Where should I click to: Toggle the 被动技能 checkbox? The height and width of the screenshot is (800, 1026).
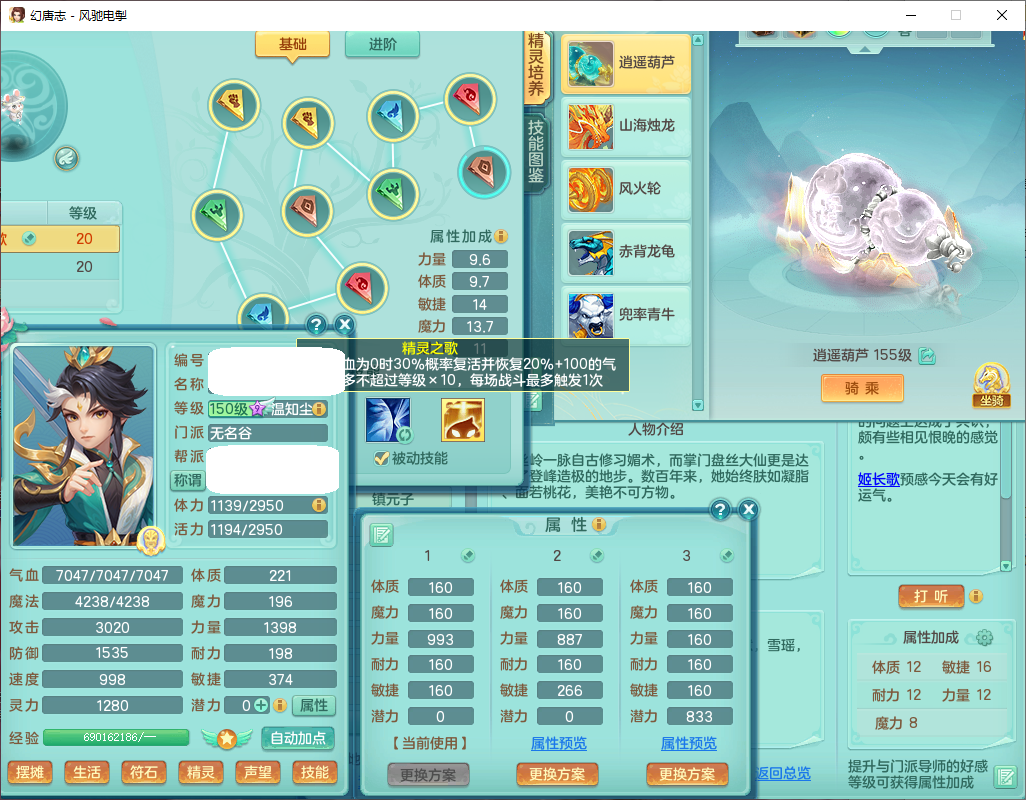pyautogui.click(x=381, y=458)
